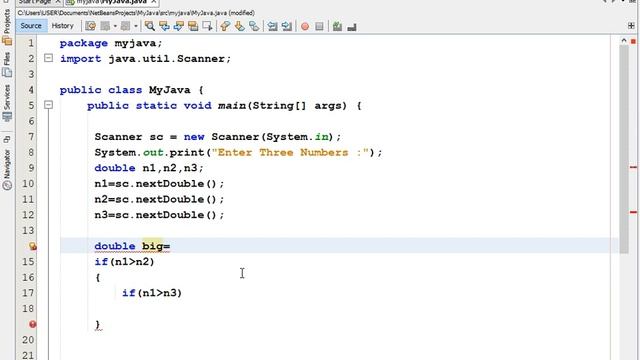The width and height of the screenshot is (640, 360).
Task: Click Find Next Occurrence icon
Action: (179, 27)
